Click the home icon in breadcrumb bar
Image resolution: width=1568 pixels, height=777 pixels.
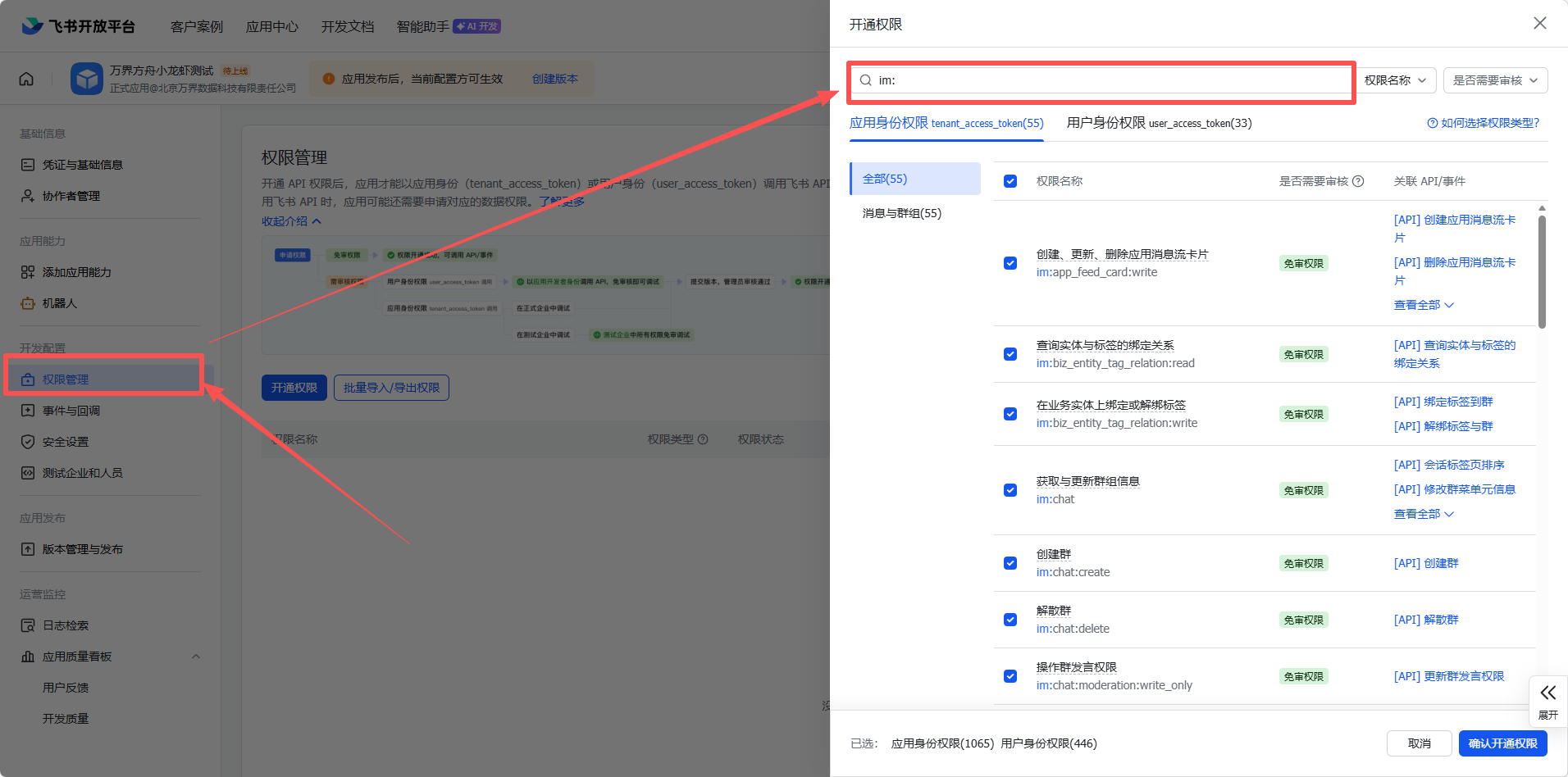26,79
